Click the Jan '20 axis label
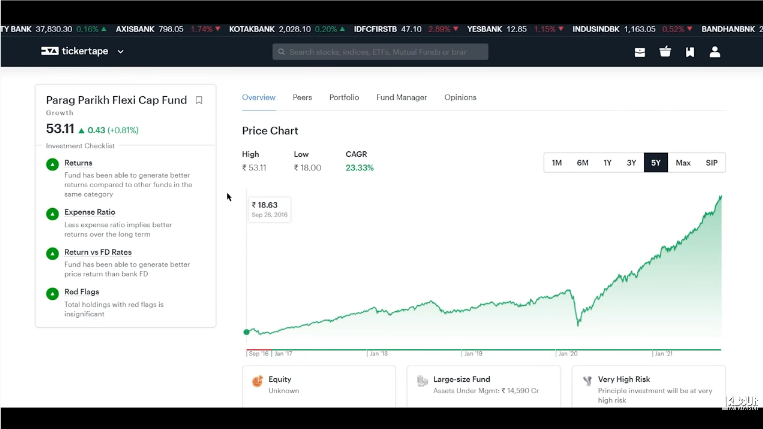The width and height of the screenshot is (763, 429). pyautogui.click(x=568, y=354)
